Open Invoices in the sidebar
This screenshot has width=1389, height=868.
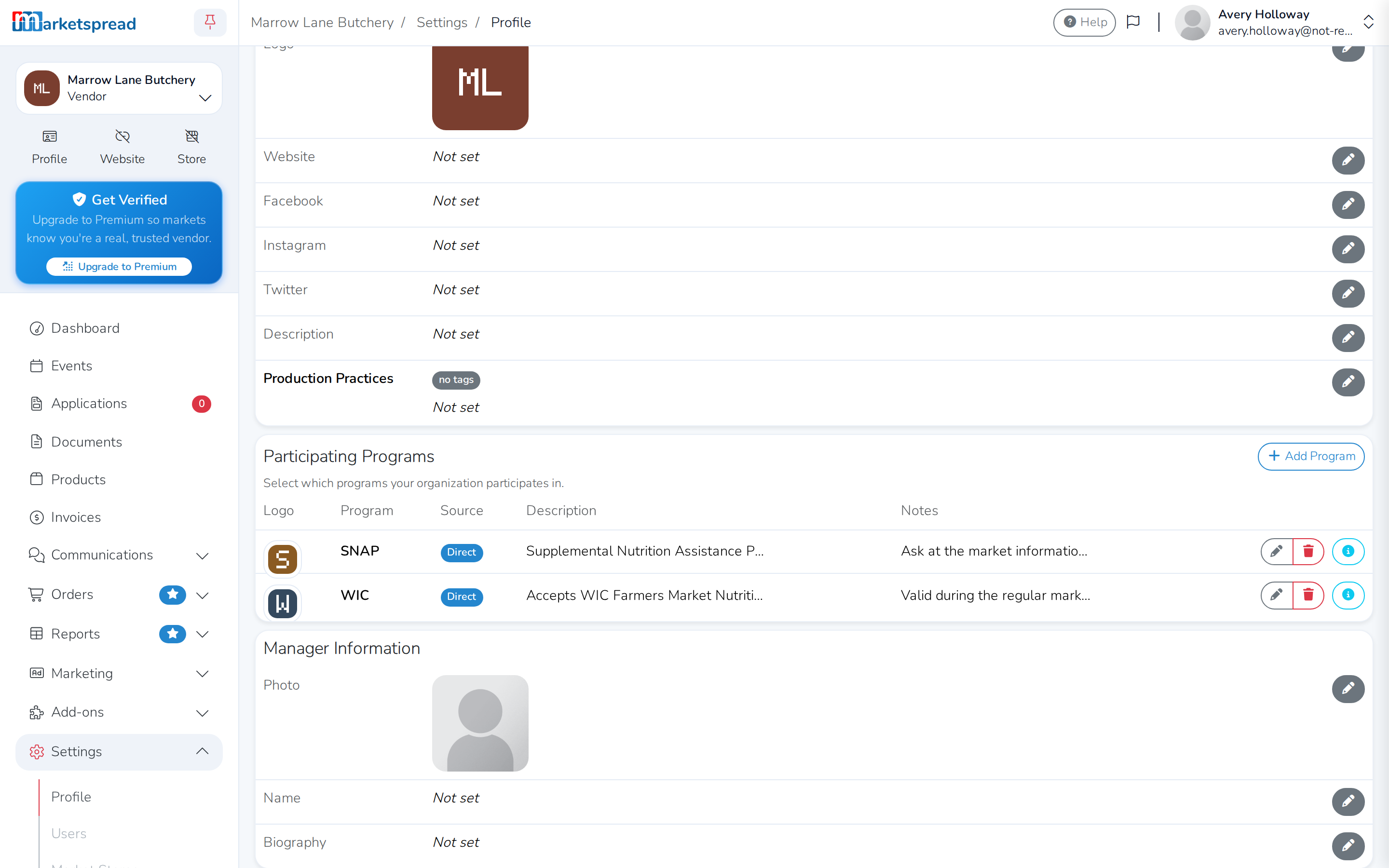[x=119, y=518]
